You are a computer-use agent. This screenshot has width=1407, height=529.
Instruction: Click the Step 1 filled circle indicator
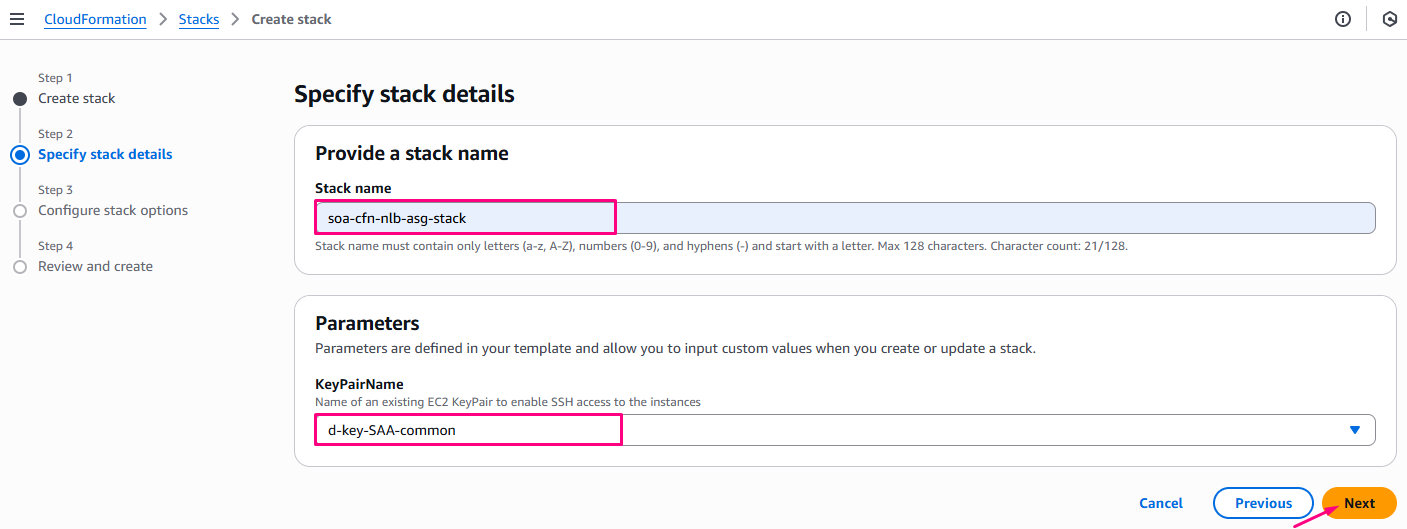[20, 99]
